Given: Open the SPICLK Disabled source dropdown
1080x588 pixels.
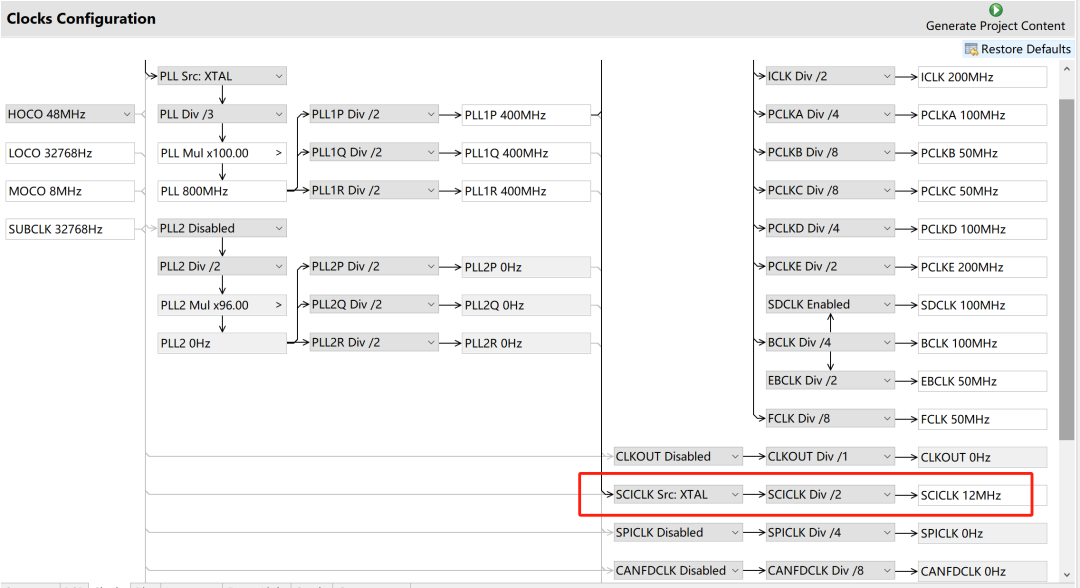Looking at the screenshot, I should [678, 533].
